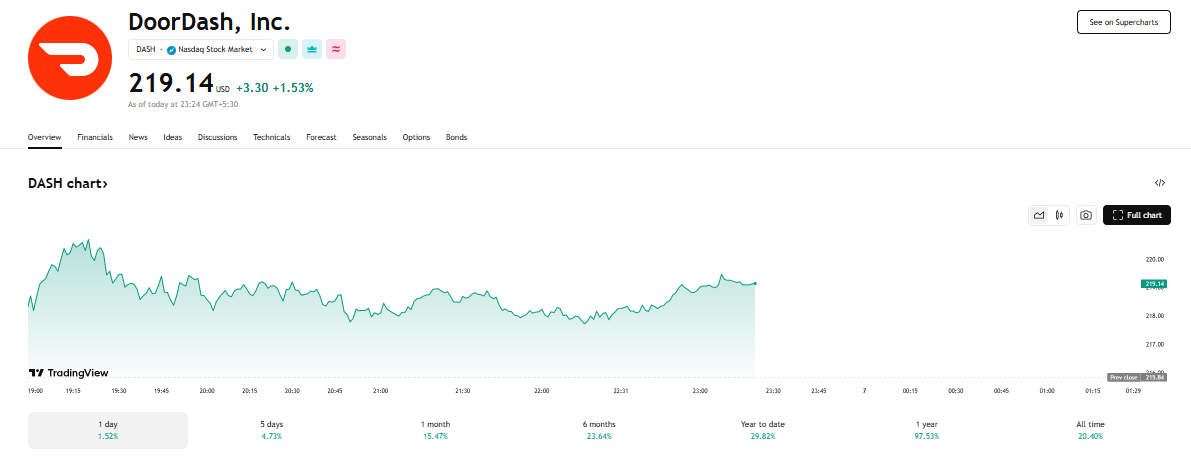Screen dimensions: 1191x468
Task: Open the DASH chart heading link
Action: click(68, 184)
